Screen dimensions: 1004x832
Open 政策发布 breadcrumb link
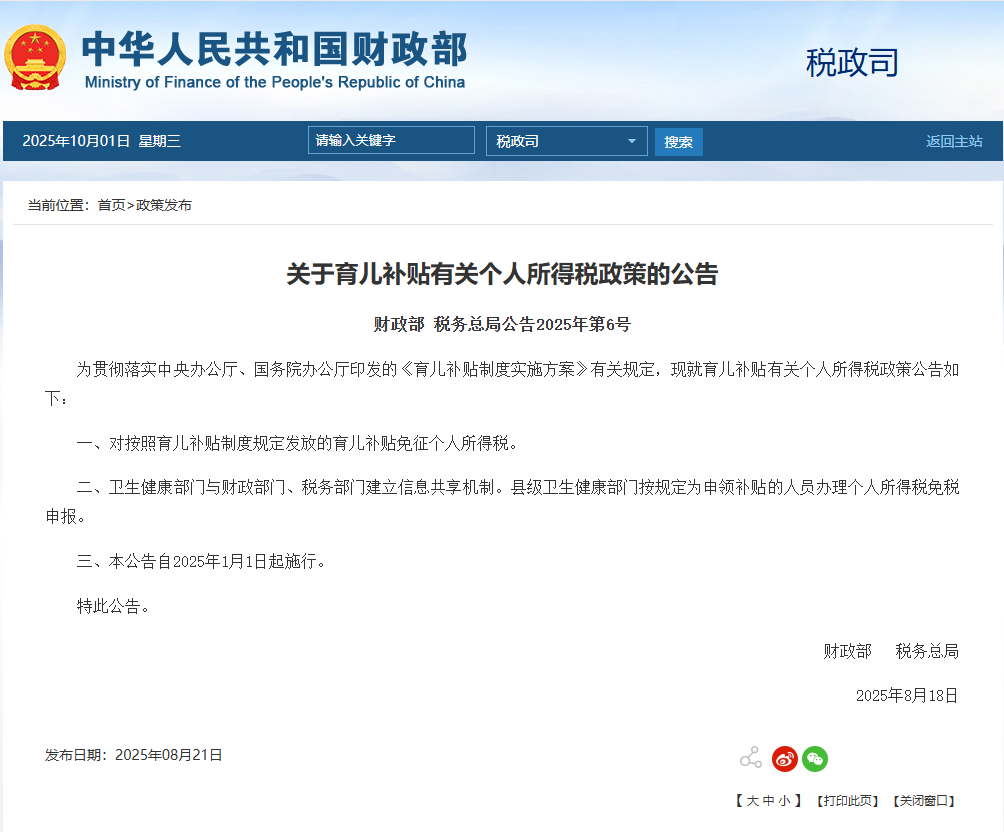click(x=164, y=205)
